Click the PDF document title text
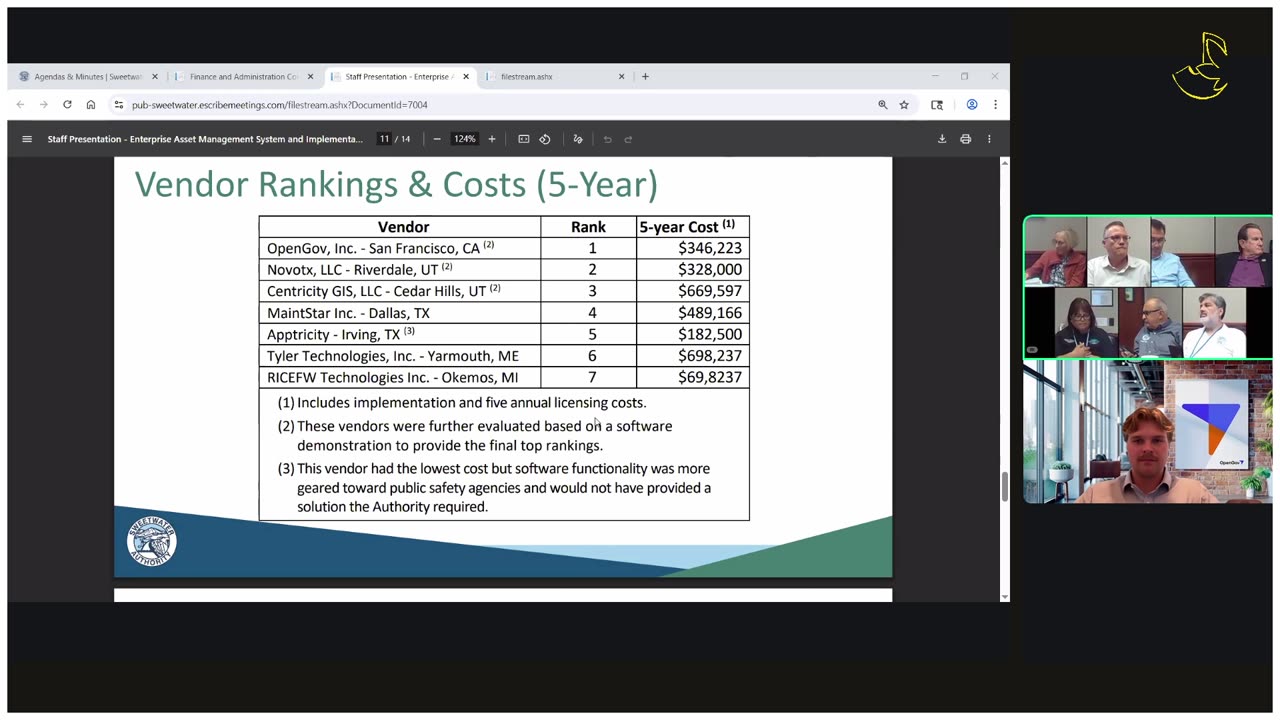This screenshot has width=1280, height=720. click(205, 139)
